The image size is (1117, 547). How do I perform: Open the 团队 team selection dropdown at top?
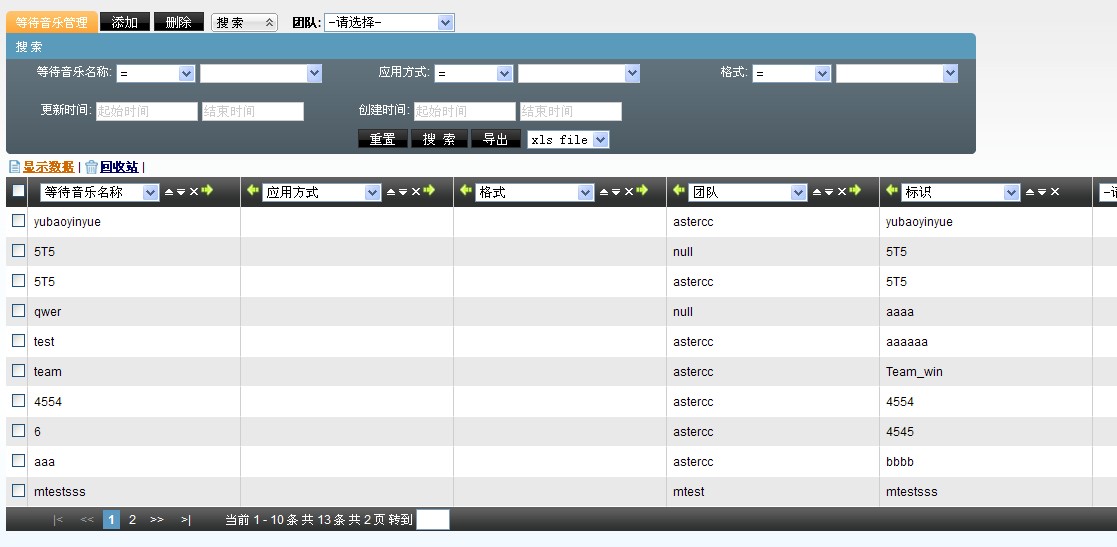pos(389,22)
